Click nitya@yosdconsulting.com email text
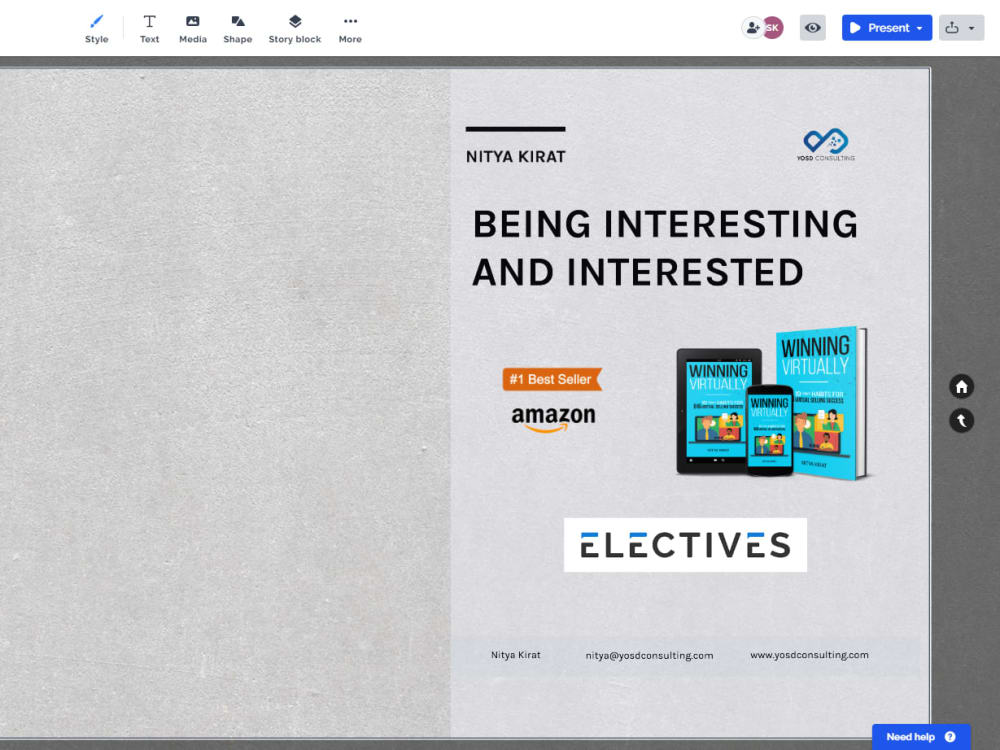 pyautogui.click(x=649, y=656)
